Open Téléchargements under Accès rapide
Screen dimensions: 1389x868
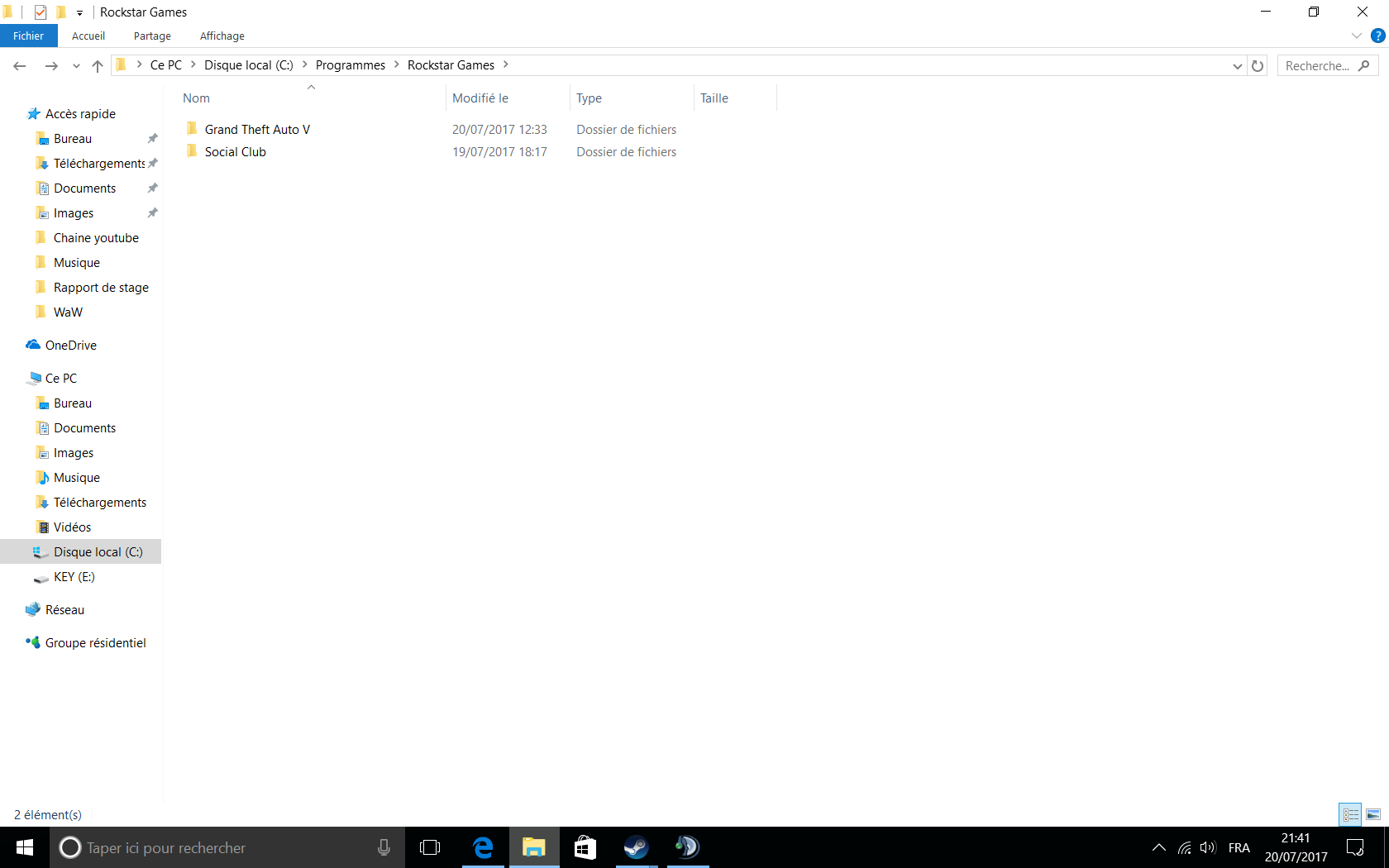[99, 164]
